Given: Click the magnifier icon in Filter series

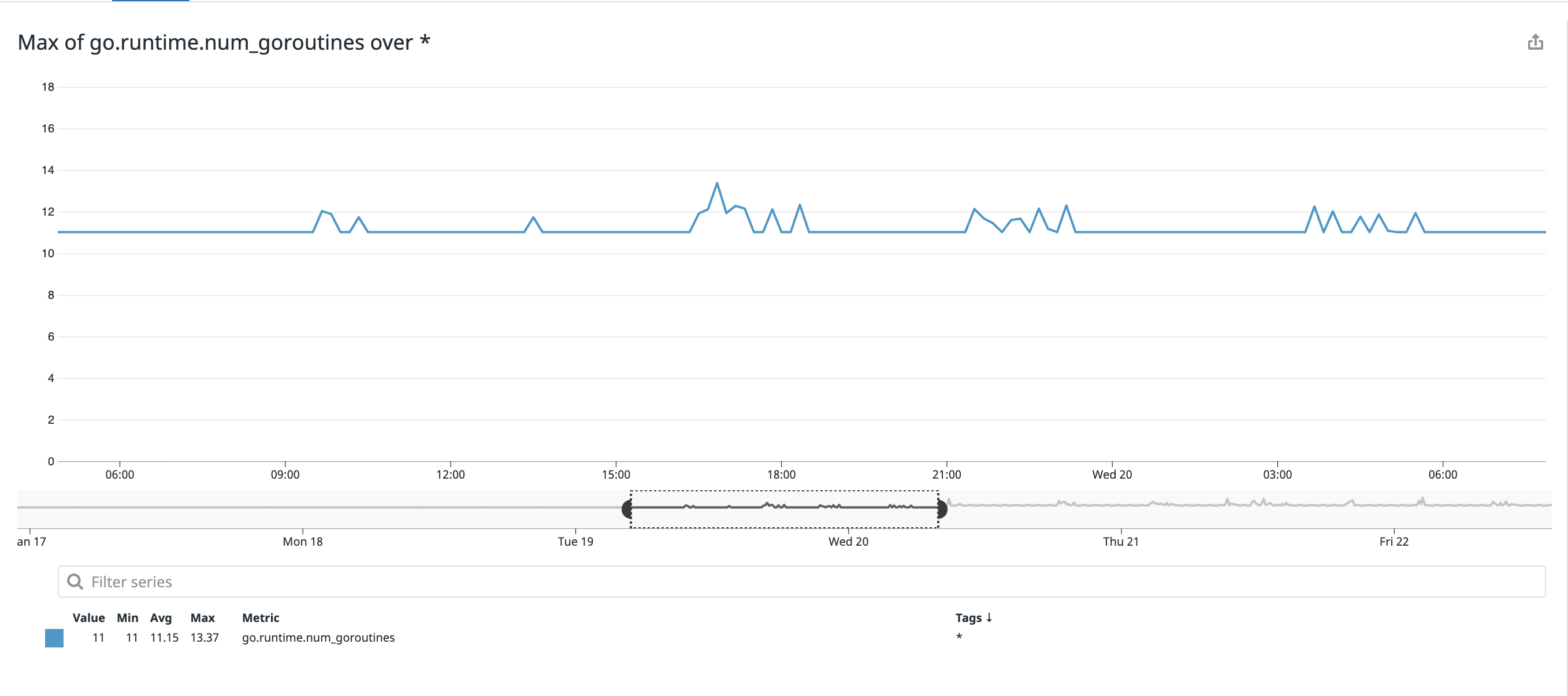Looking at the screenshot, I should pyautogui.click(x=75, y=582).
